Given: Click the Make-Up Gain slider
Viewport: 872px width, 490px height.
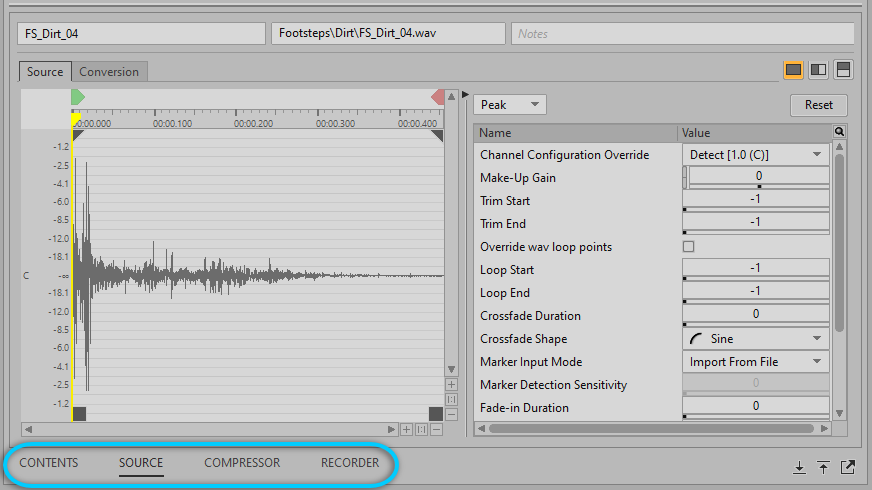Looking at the screenshot, I should (x=758, y=177).
